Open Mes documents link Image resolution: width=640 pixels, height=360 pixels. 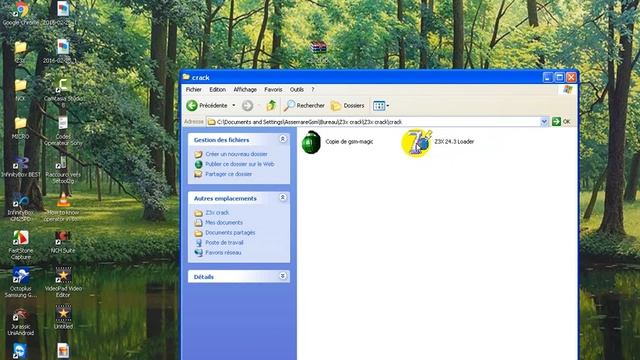[x=224, y=222]
